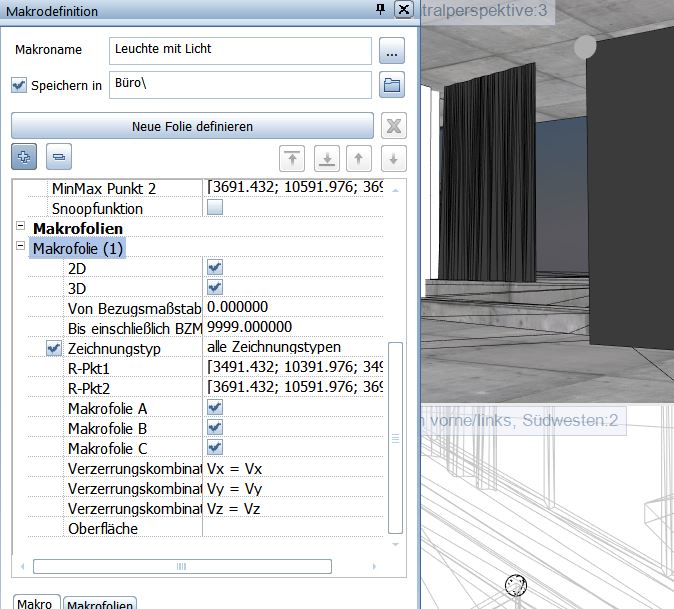The height and width of the screenshot is (609, 674).
Task: Click the delete X icon beside Neue Folie
Action: point(394,126)
